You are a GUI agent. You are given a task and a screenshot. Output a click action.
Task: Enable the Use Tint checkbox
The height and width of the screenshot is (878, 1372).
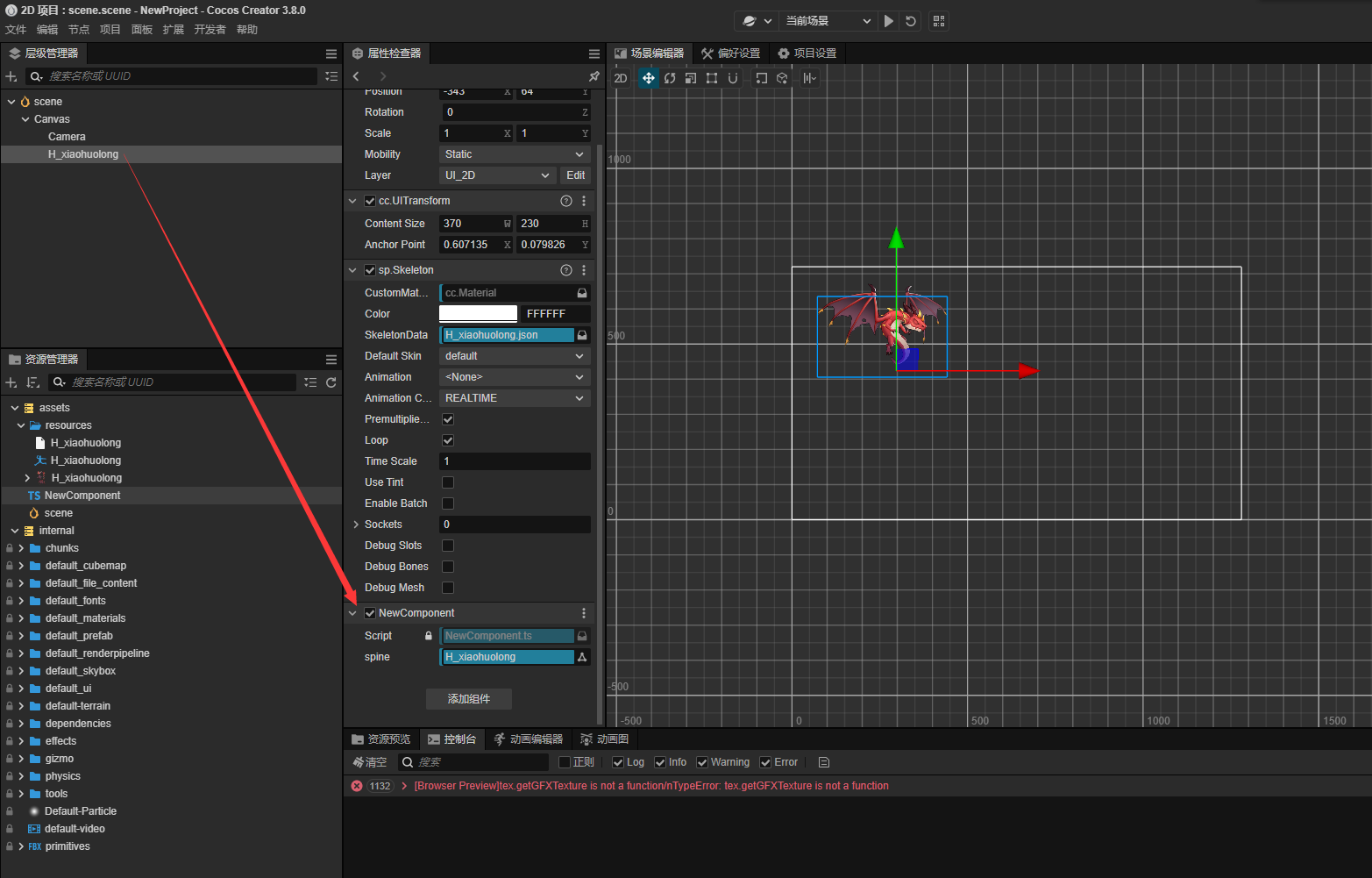pos(448,482)
